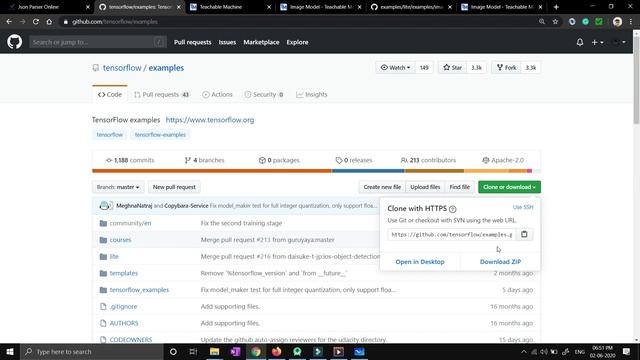Switch clone method with Use SSH
The image size is (640, 360).
coord(523,207)
